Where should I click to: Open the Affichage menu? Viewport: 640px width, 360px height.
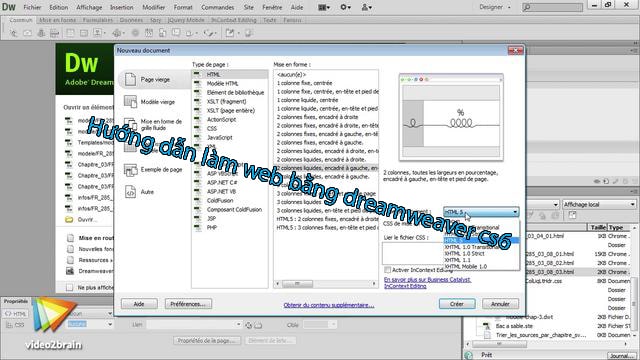89,7
